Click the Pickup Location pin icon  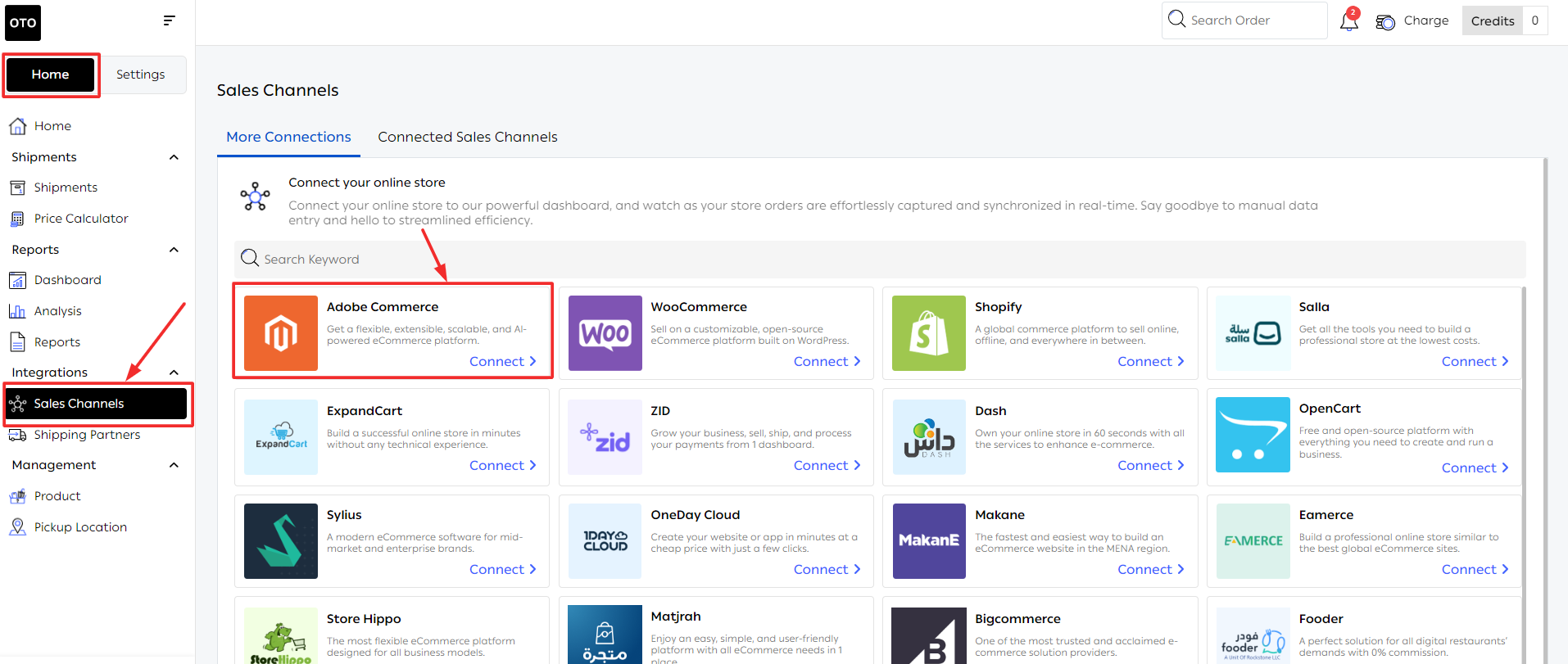[x=17, y=527]
